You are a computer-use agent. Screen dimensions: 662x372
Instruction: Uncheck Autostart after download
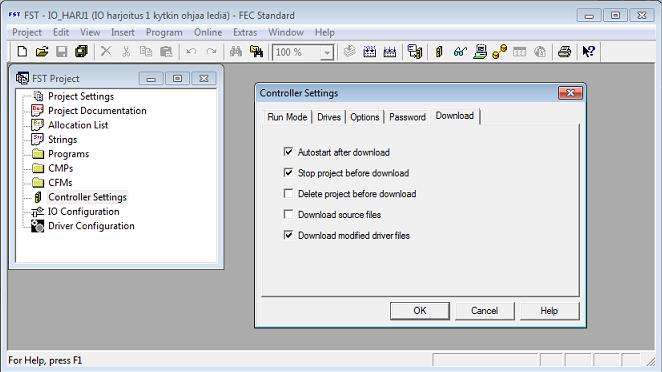click(288, 152)
